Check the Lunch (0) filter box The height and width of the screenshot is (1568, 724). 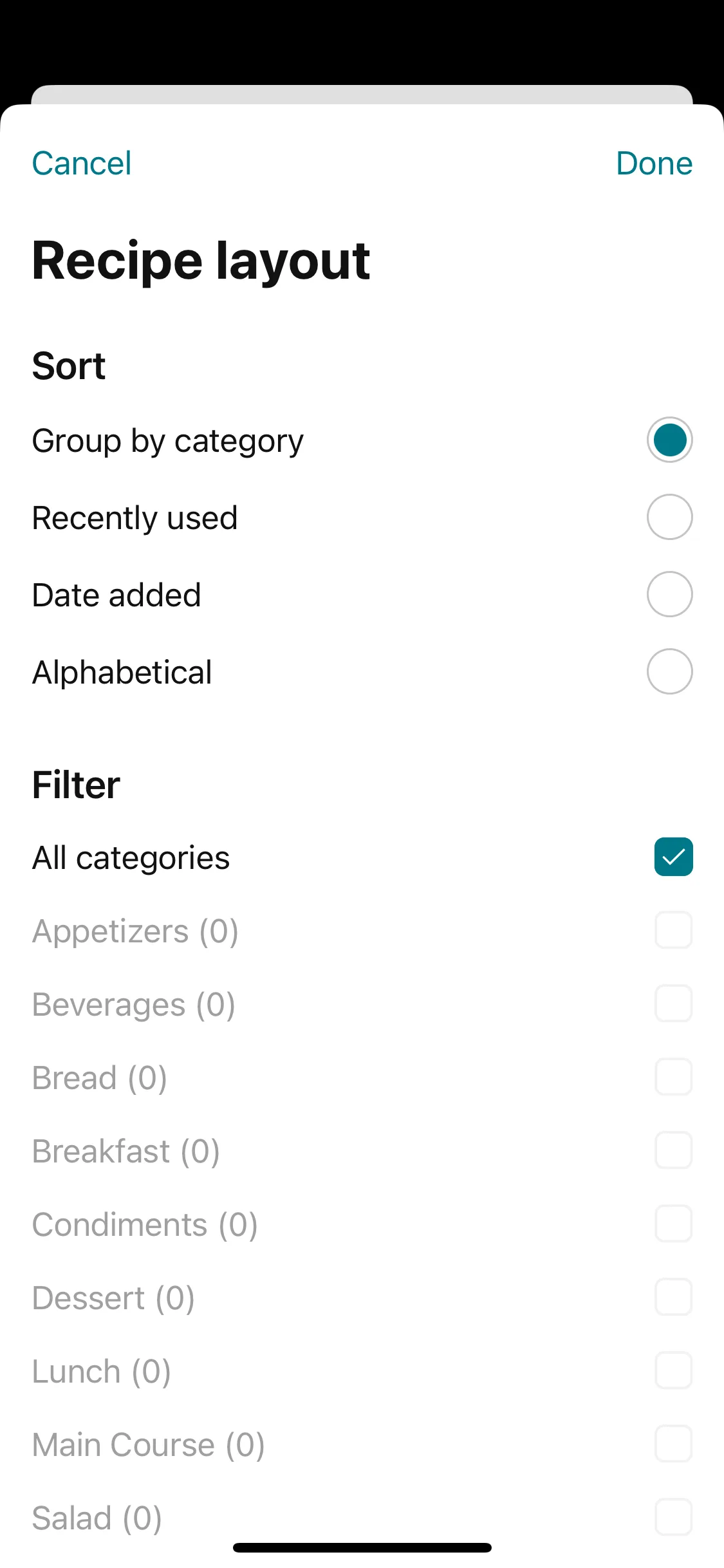click(673, 1370)
